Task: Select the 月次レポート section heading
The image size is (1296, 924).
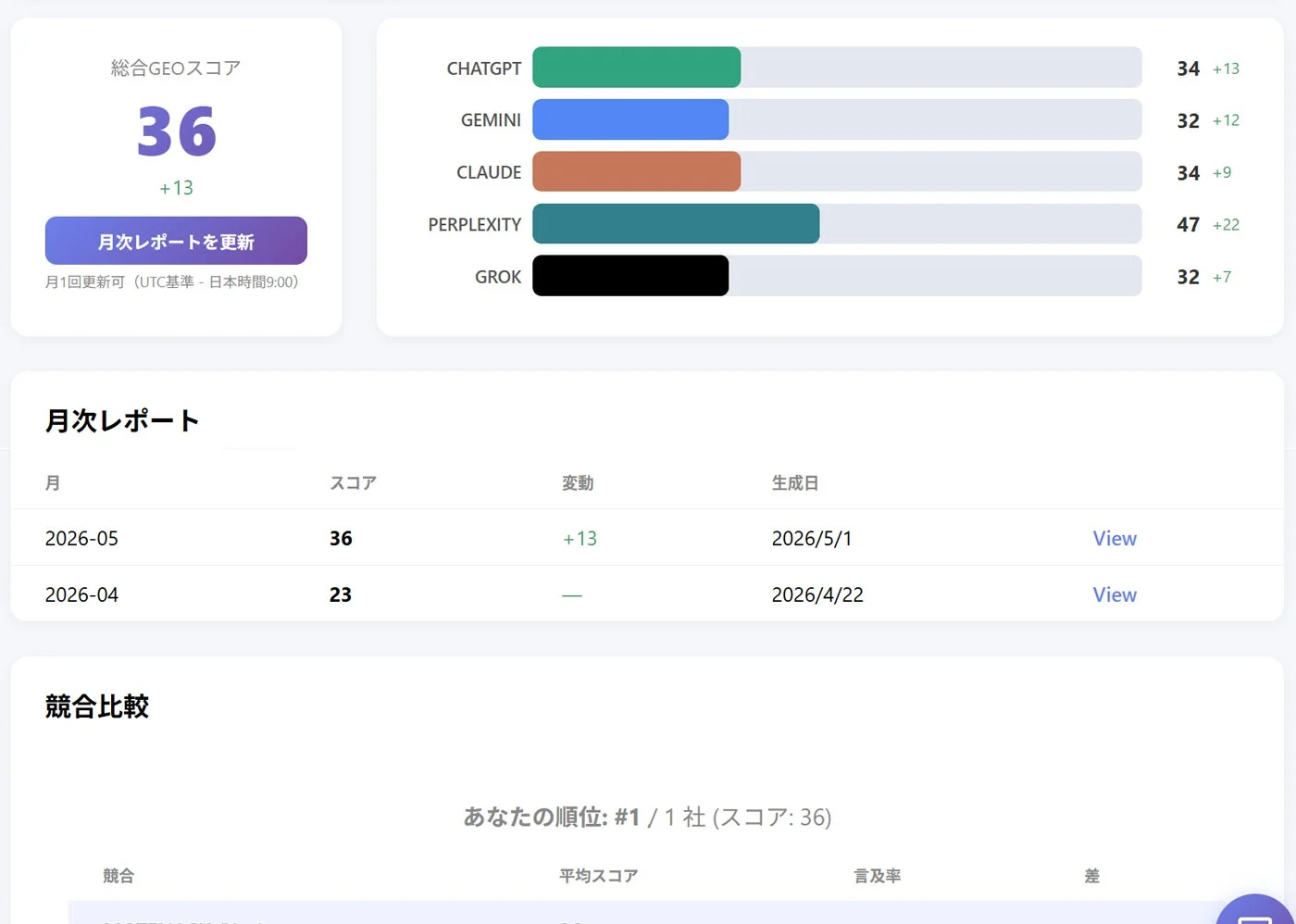Action: pyautogui.click(x=122, y=420)
